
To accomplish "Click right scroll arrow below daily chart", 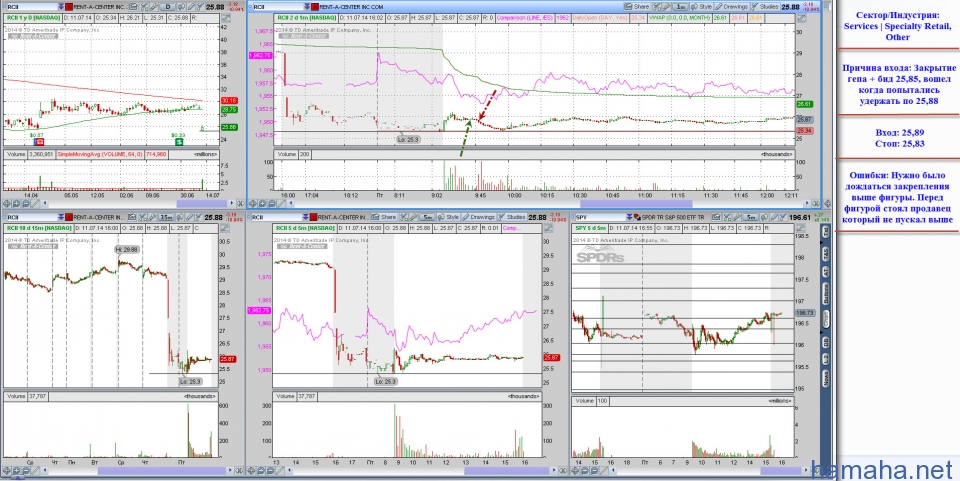I will (232, 203).
